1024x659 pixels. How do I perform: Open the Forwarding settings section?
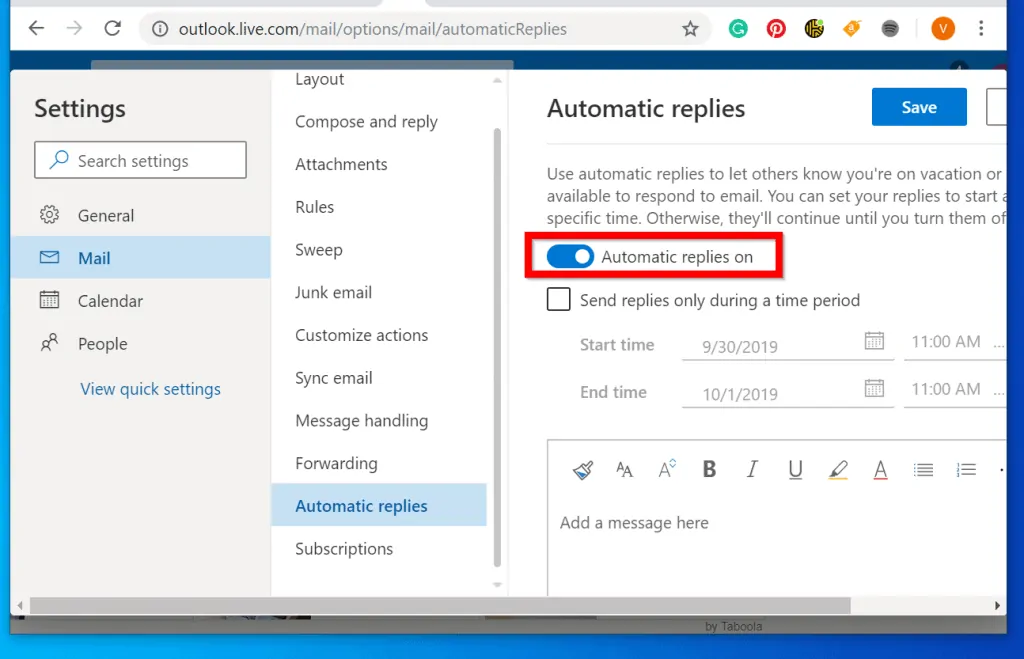pyautogui.click(x=336, y=464)
